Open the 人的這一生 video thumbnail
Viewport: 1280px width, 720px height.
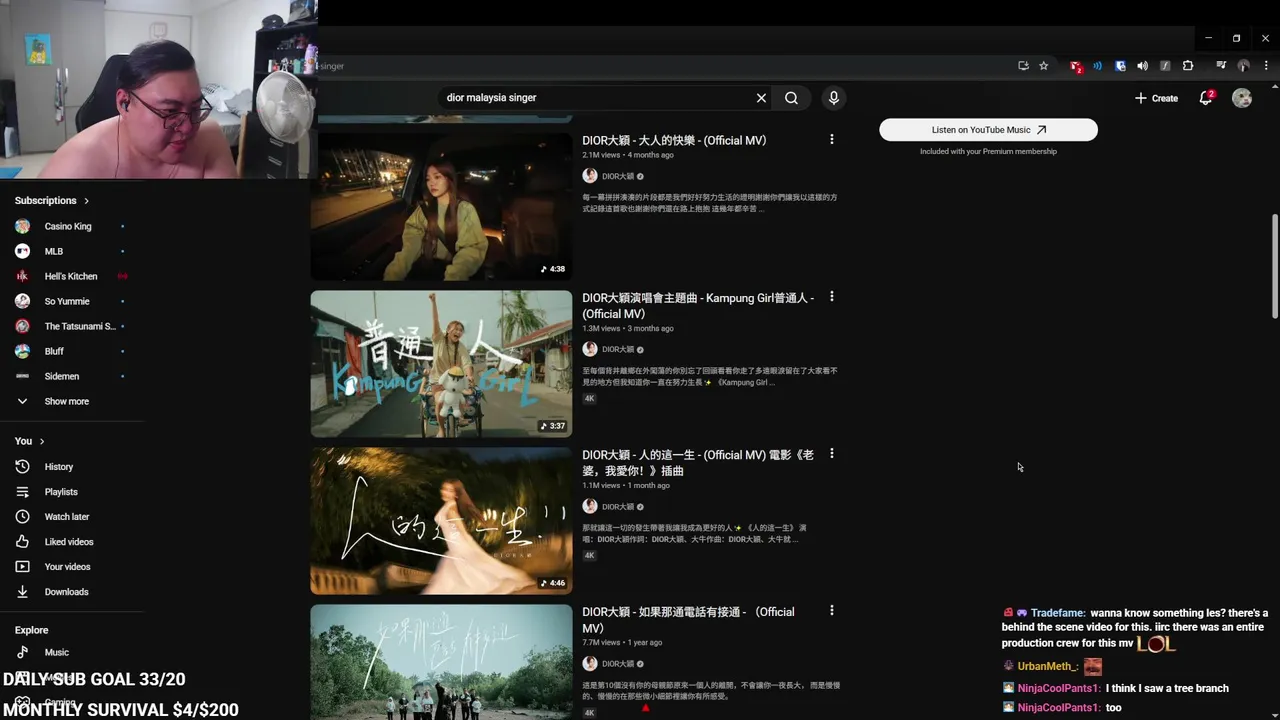tap(441, 521)
